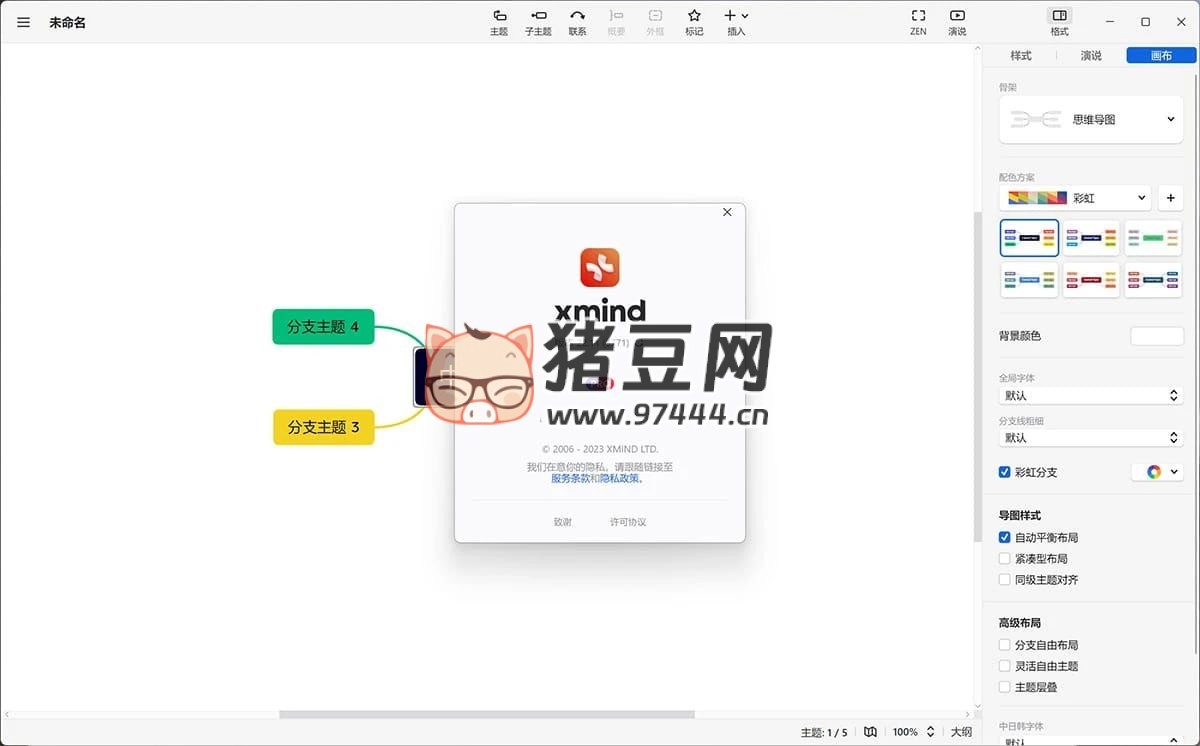Click the horizontal canvas scrollbar
The image size is (1200, 746).
coord(486,714)
